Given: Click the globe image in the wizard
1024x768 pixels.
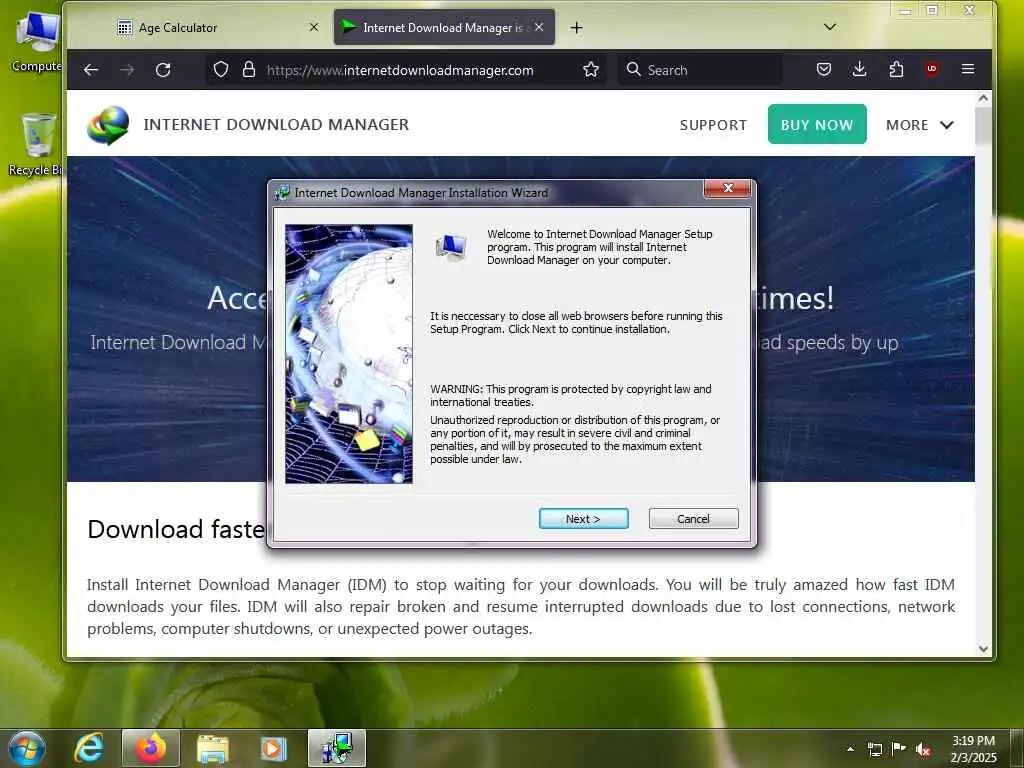Looking at the screenshot, I should pyautogui.click(x=349, y=354).
